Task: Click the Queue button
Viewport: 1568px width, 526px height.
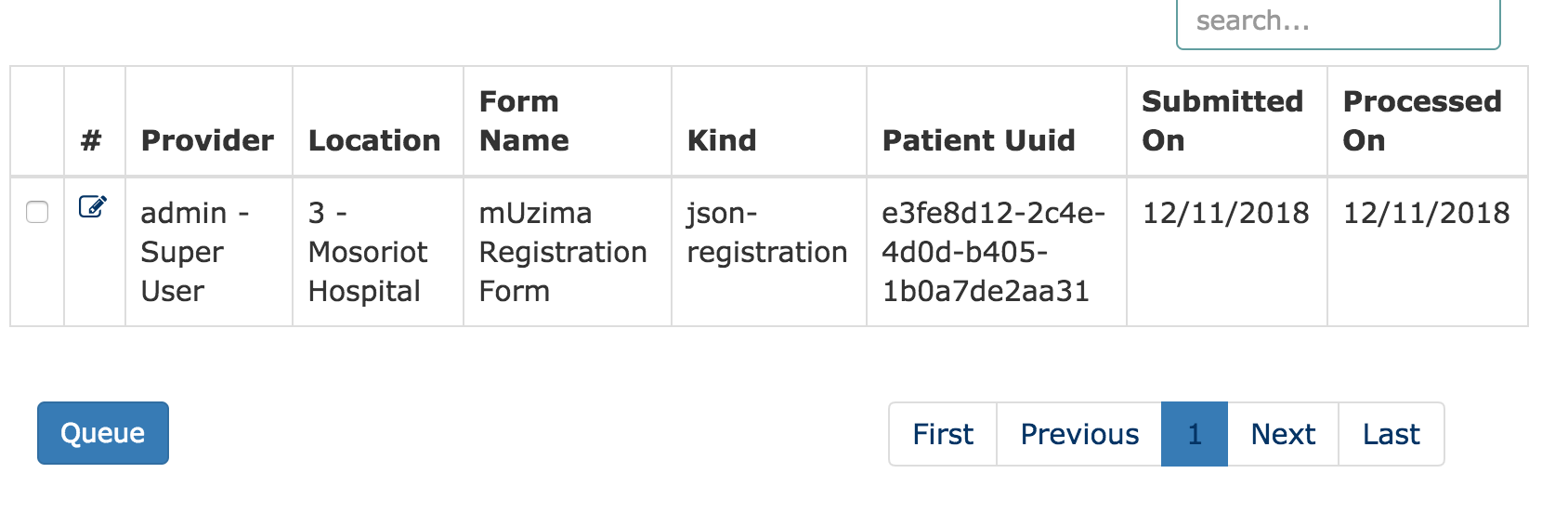Action: pyautogui.click(x=103, y=433)
